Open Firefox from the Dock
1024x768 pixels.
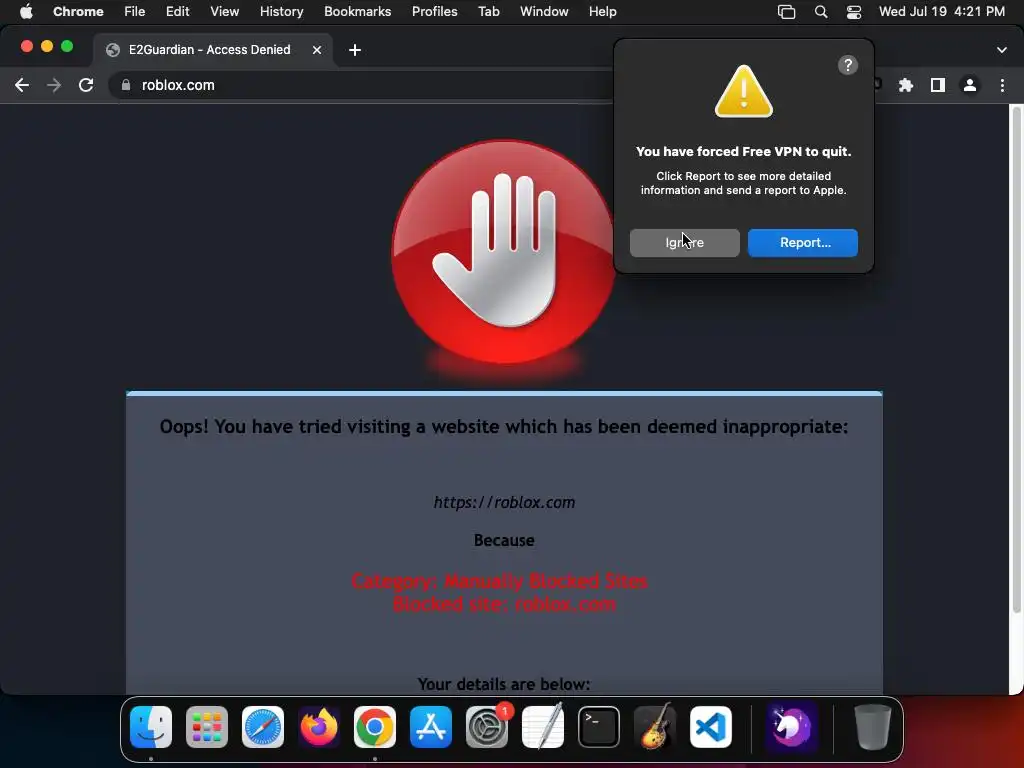point(319,727)
